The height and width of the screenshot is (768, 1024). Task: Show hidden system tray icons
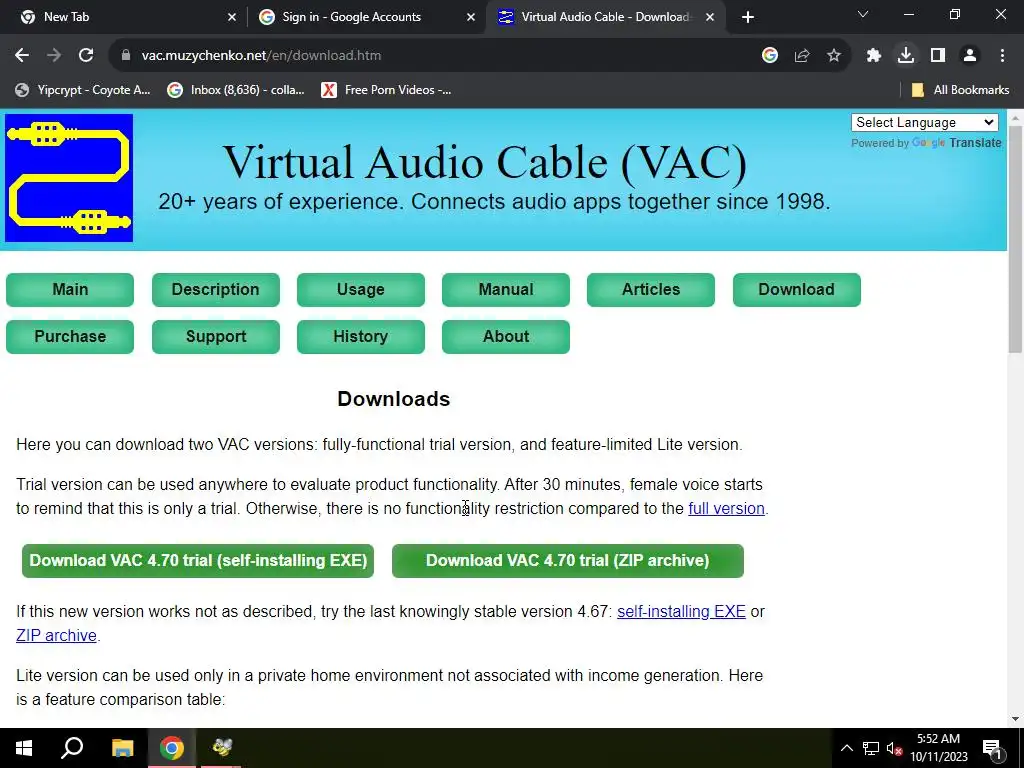[846, 748]
